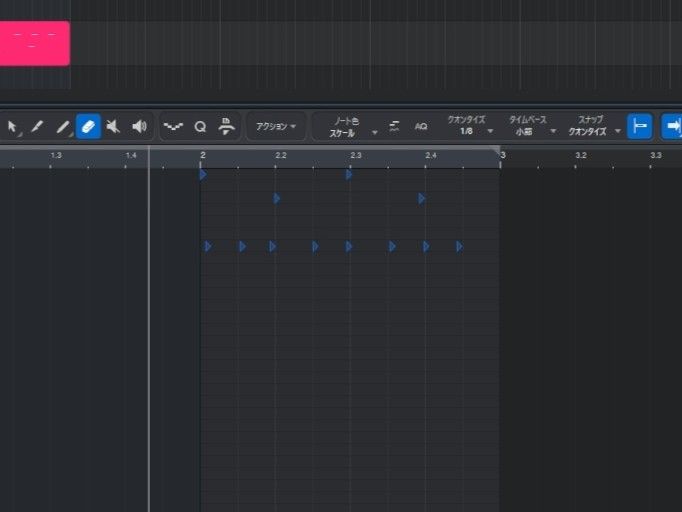Click the automation curve icon

point(173,127)
